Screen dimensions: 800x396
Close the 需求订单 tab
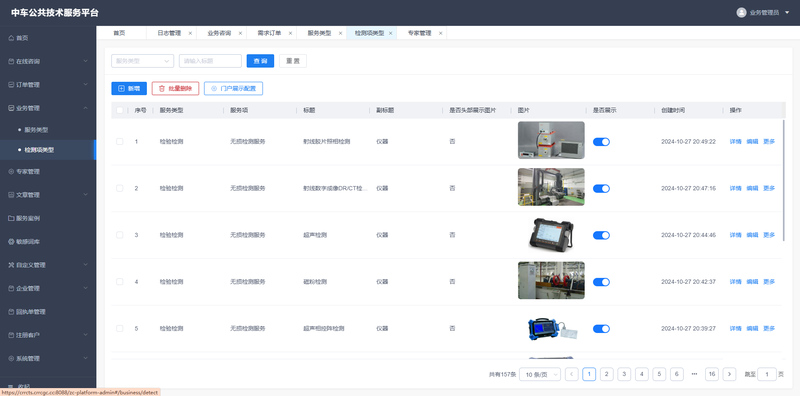click(x=290, y=33)
